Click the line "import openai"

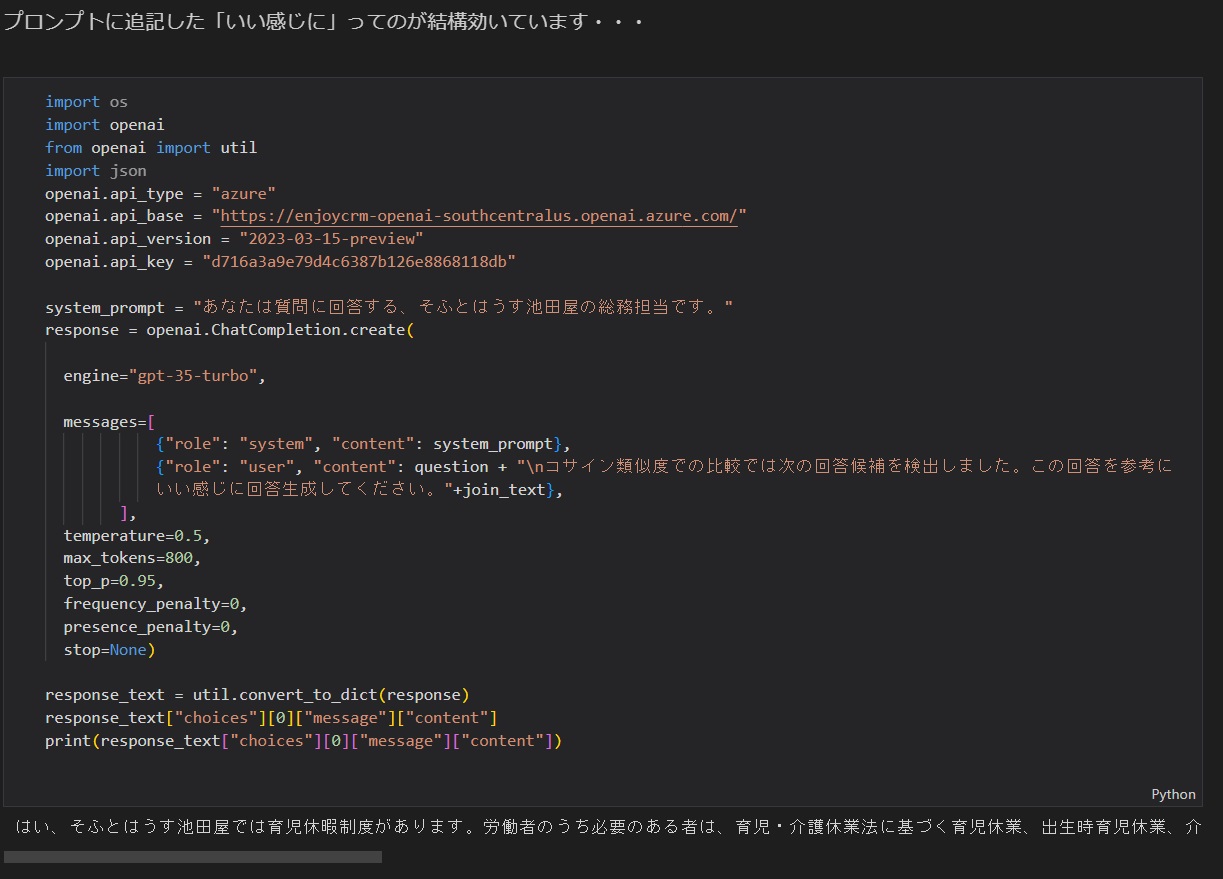[105, 125]
